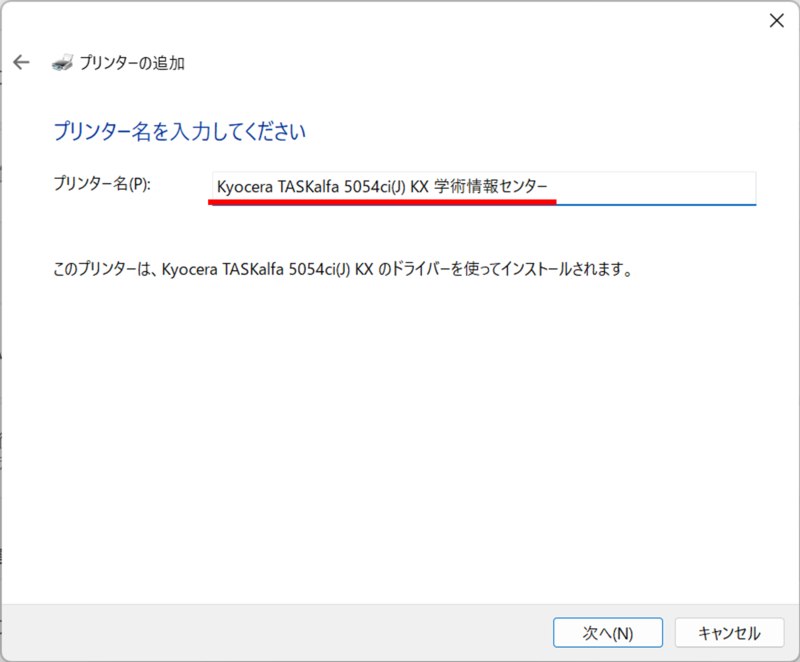The width and height of the screenshot is (800, 662).
Task: Click the heading プリンター名を入力してください
Action: point(180,132)
